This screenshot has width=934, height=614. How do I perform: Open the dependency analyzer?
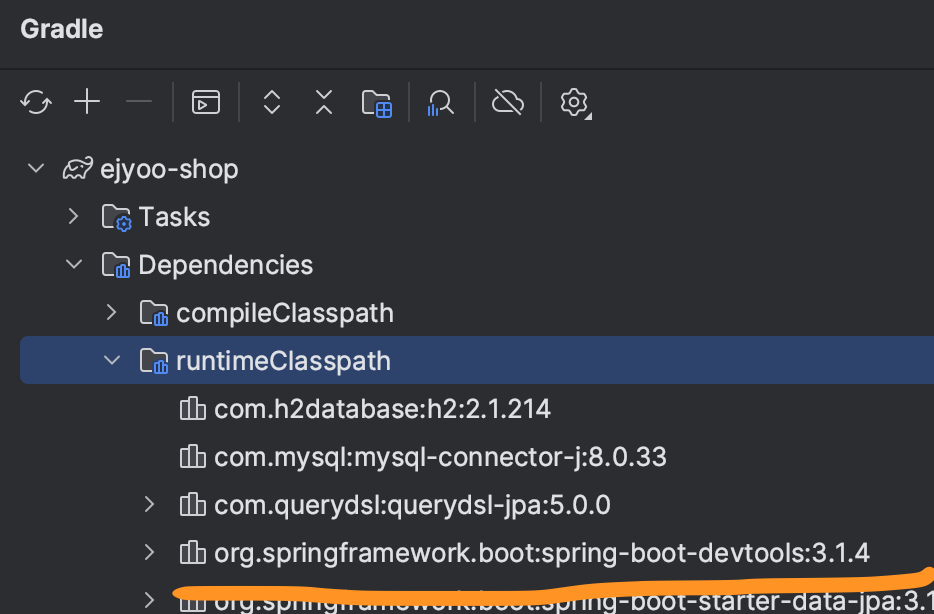(440, 103)
